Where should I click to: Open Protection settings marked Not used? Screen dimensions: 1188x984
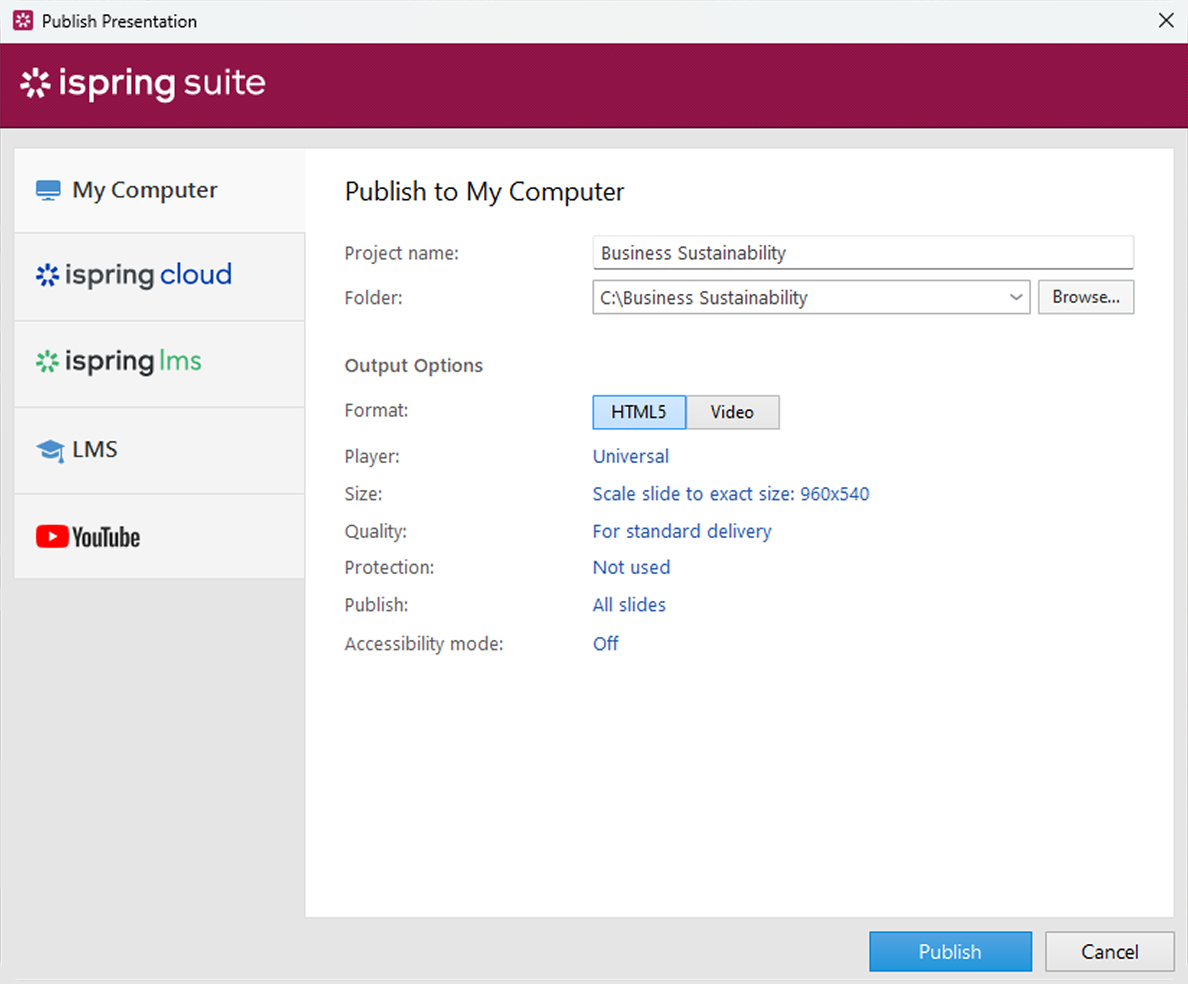(x=631, y=567)
